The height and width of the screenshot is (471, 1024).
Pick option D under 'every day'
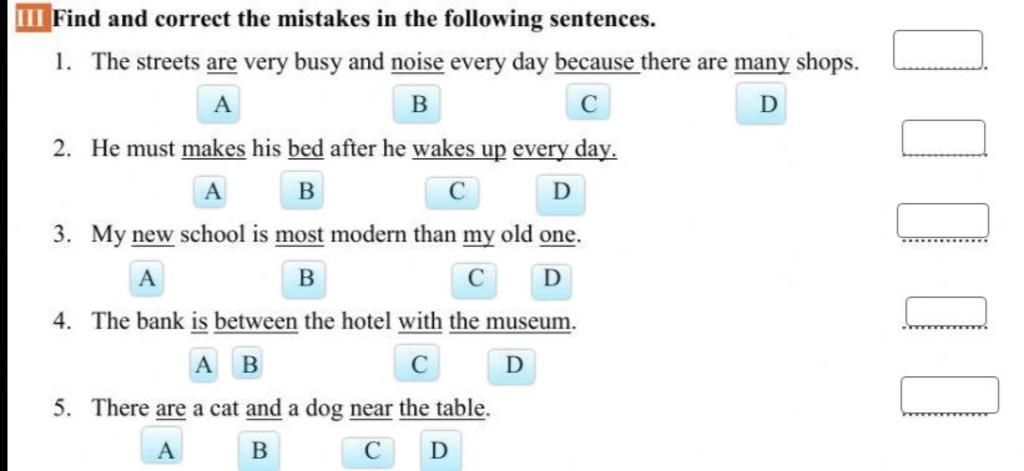pyautogui.click(x=561, y=190)
